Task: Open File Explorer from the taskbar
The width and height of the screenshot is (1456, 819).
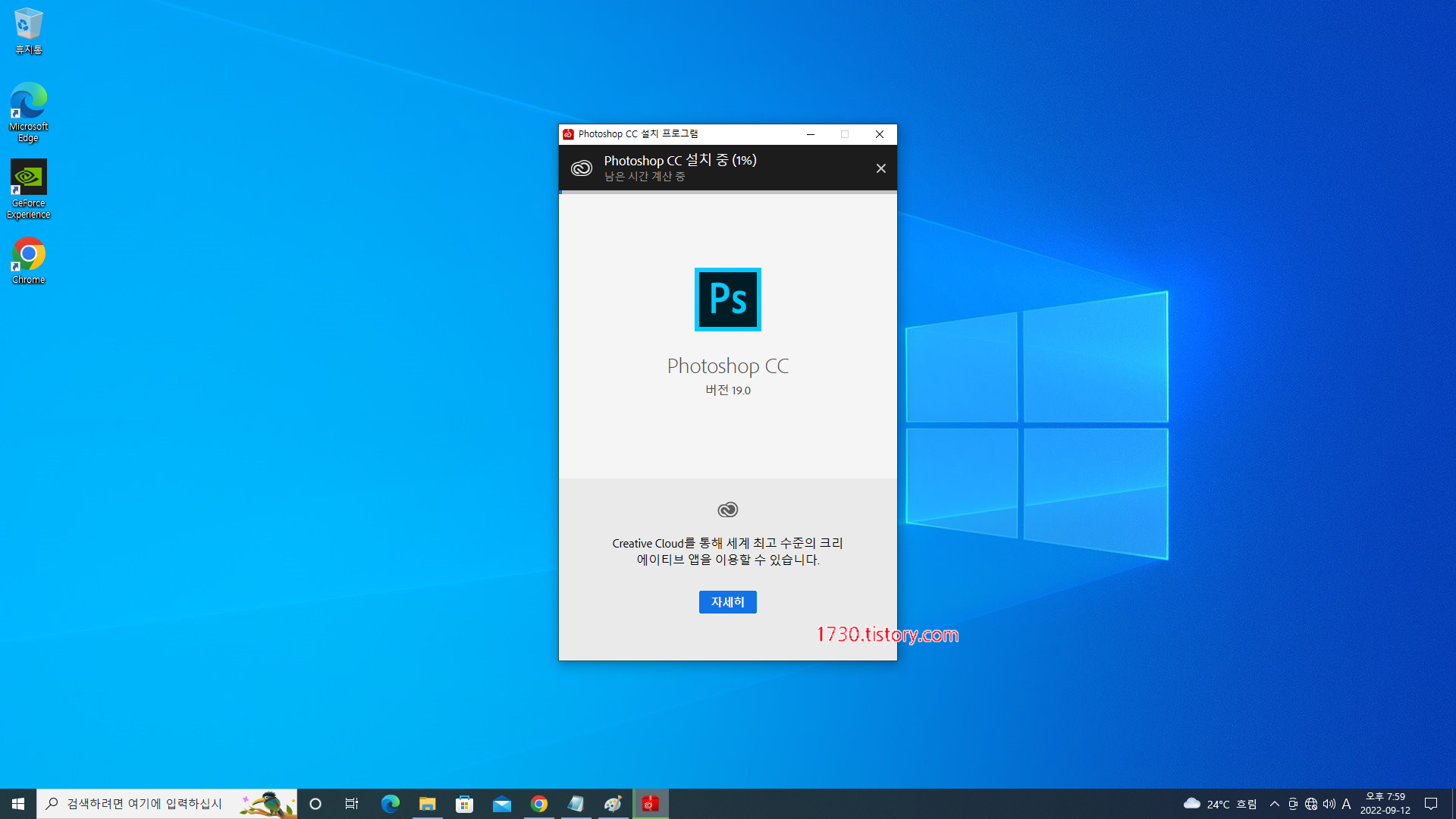Action: pyautogui.click(x=427, y=804)
